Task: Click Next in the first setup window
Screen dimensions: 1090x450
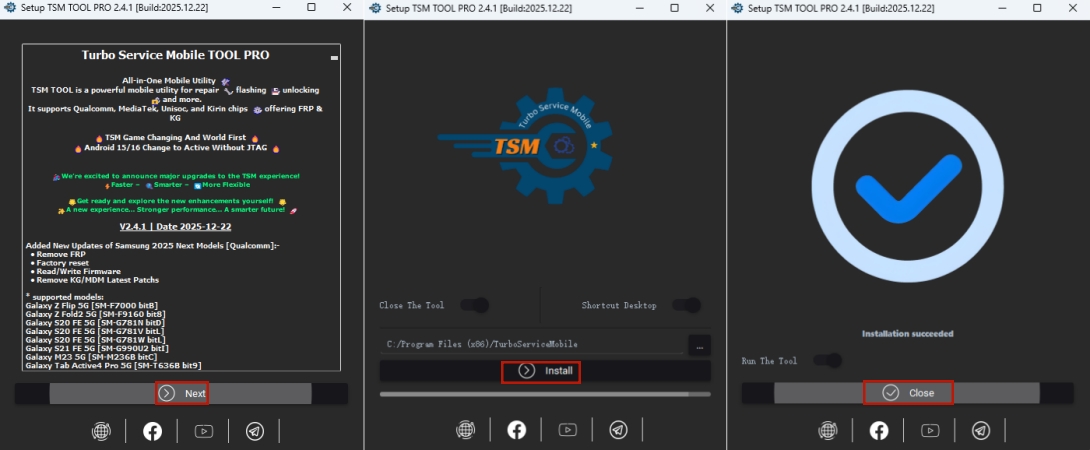Action: (181, 394)
